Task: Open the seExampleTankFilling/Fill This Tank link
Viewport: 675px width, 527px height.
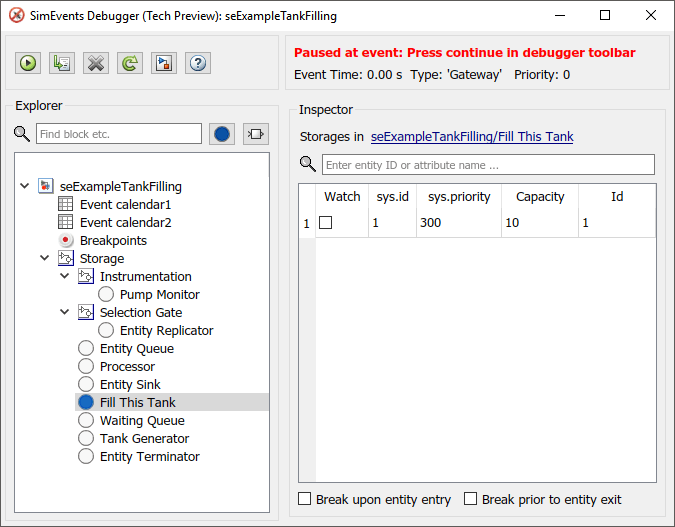Action: [472, 136]
